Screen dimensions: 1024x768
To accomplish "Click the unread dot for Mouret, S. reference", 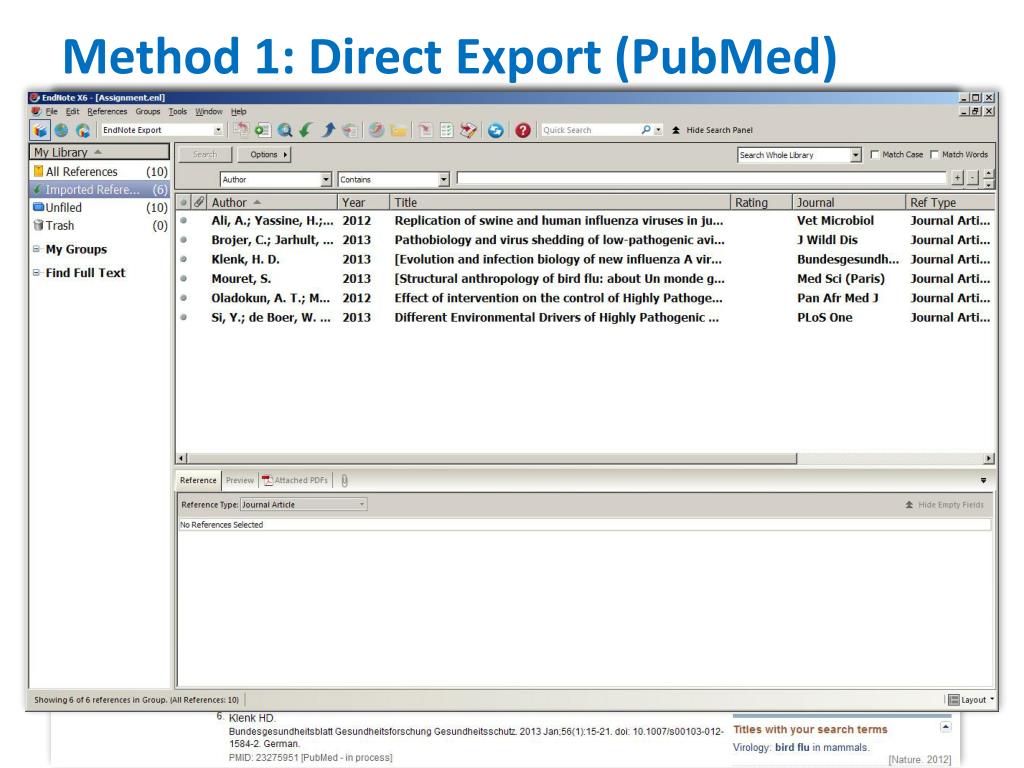I will click(184, 279).
